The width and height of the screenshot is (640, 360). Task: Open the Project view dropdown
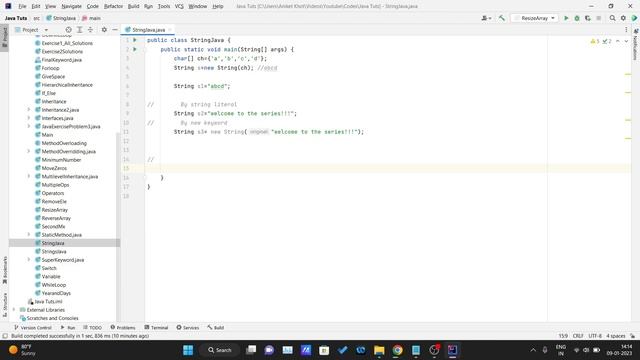pyautogui.click(x=32, y=30)
